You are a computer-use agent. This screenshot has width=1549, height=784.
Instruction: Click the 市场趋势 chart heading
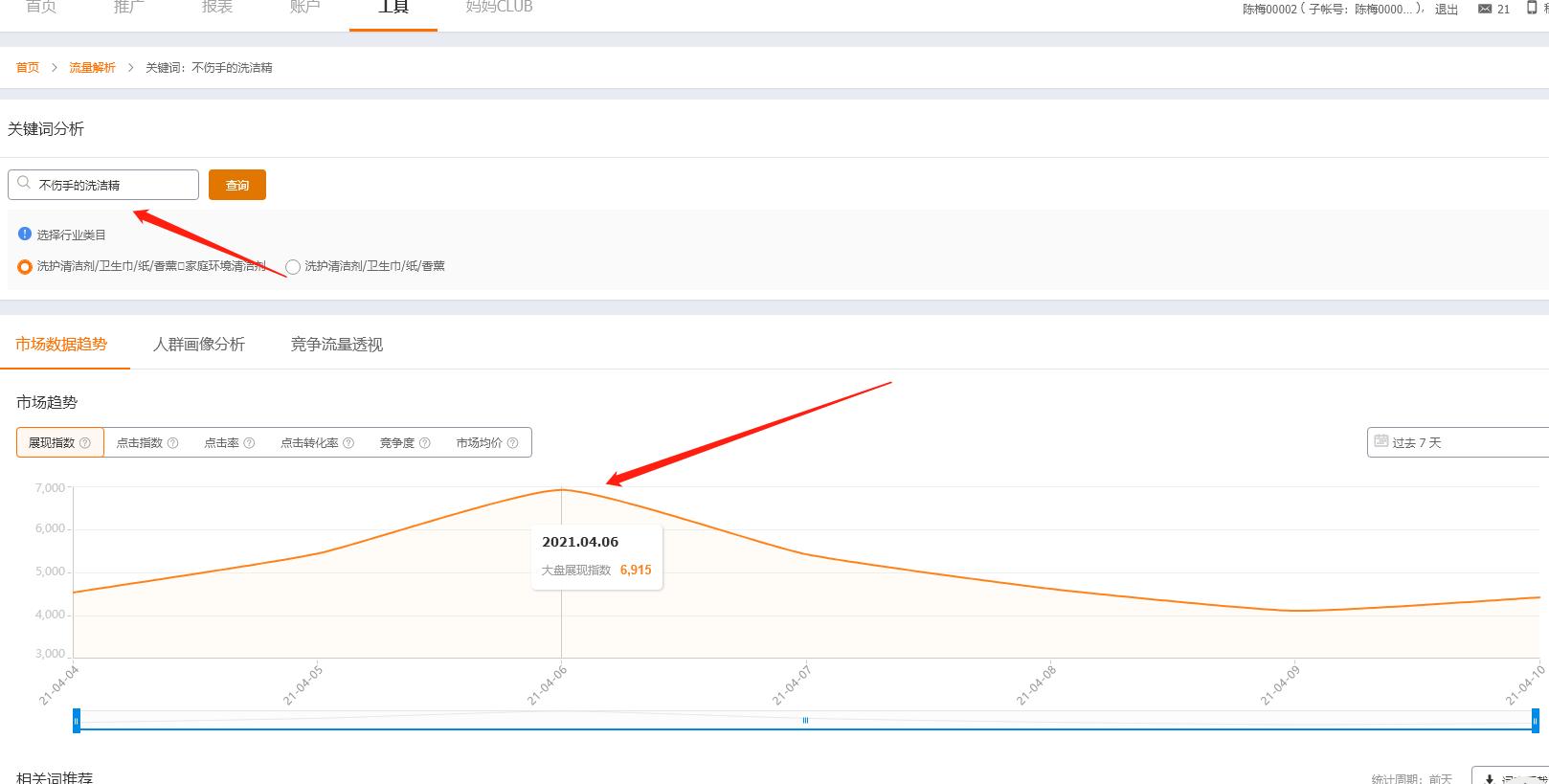(47, 403)
